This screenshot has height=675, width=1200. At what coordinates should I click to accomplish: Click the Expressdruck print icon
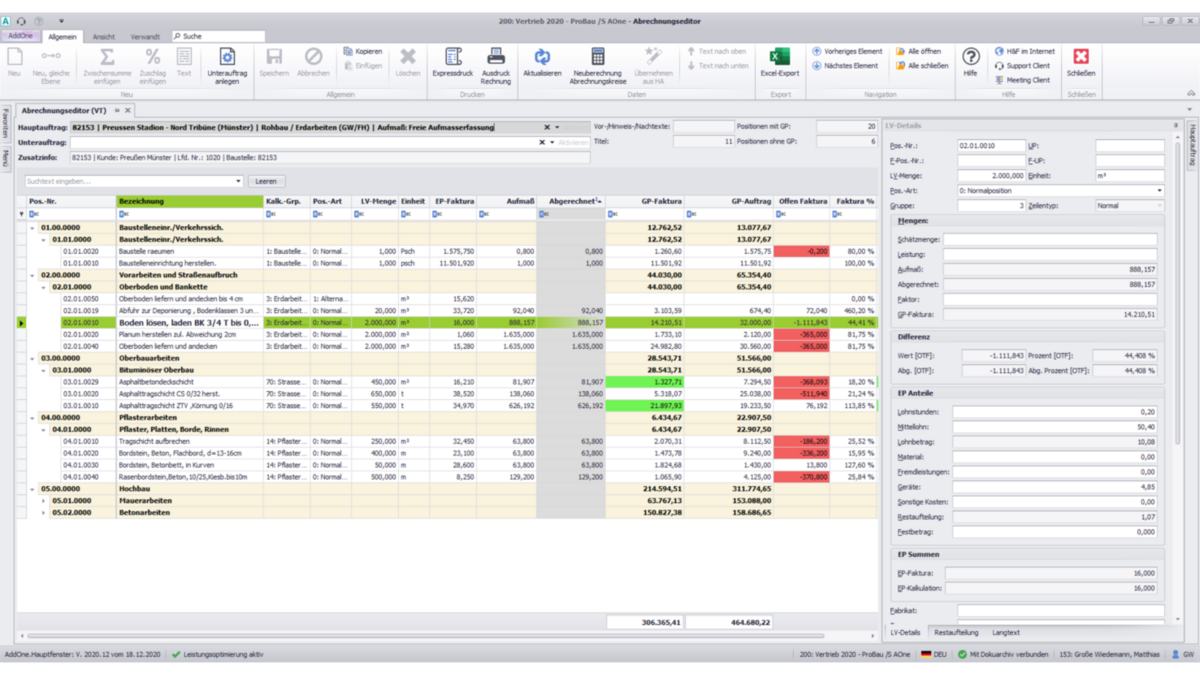click(453, 58)
